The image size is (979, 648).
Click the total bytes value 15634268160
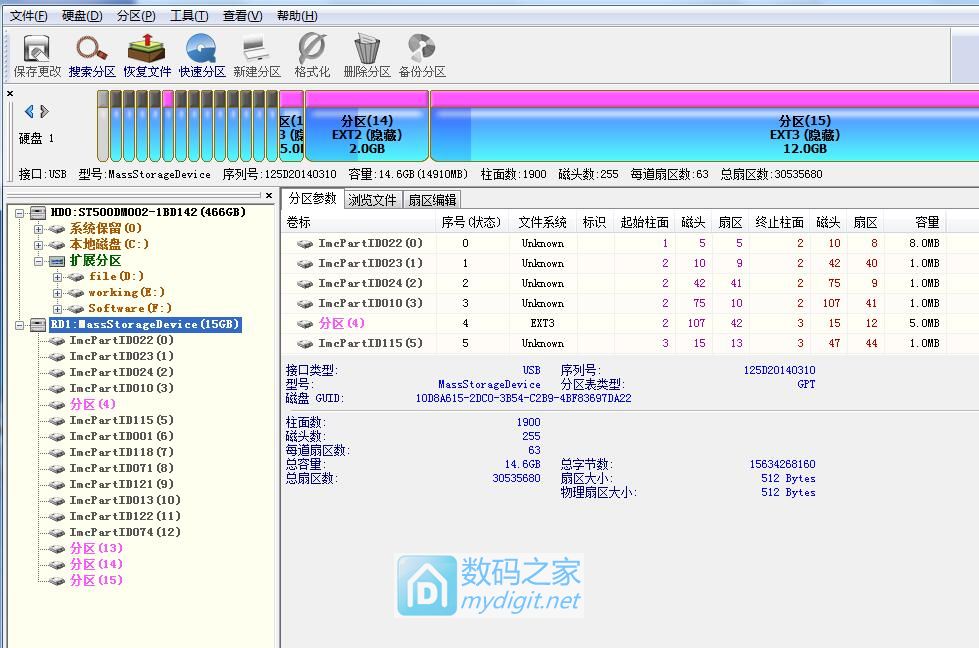coord(782,464)
